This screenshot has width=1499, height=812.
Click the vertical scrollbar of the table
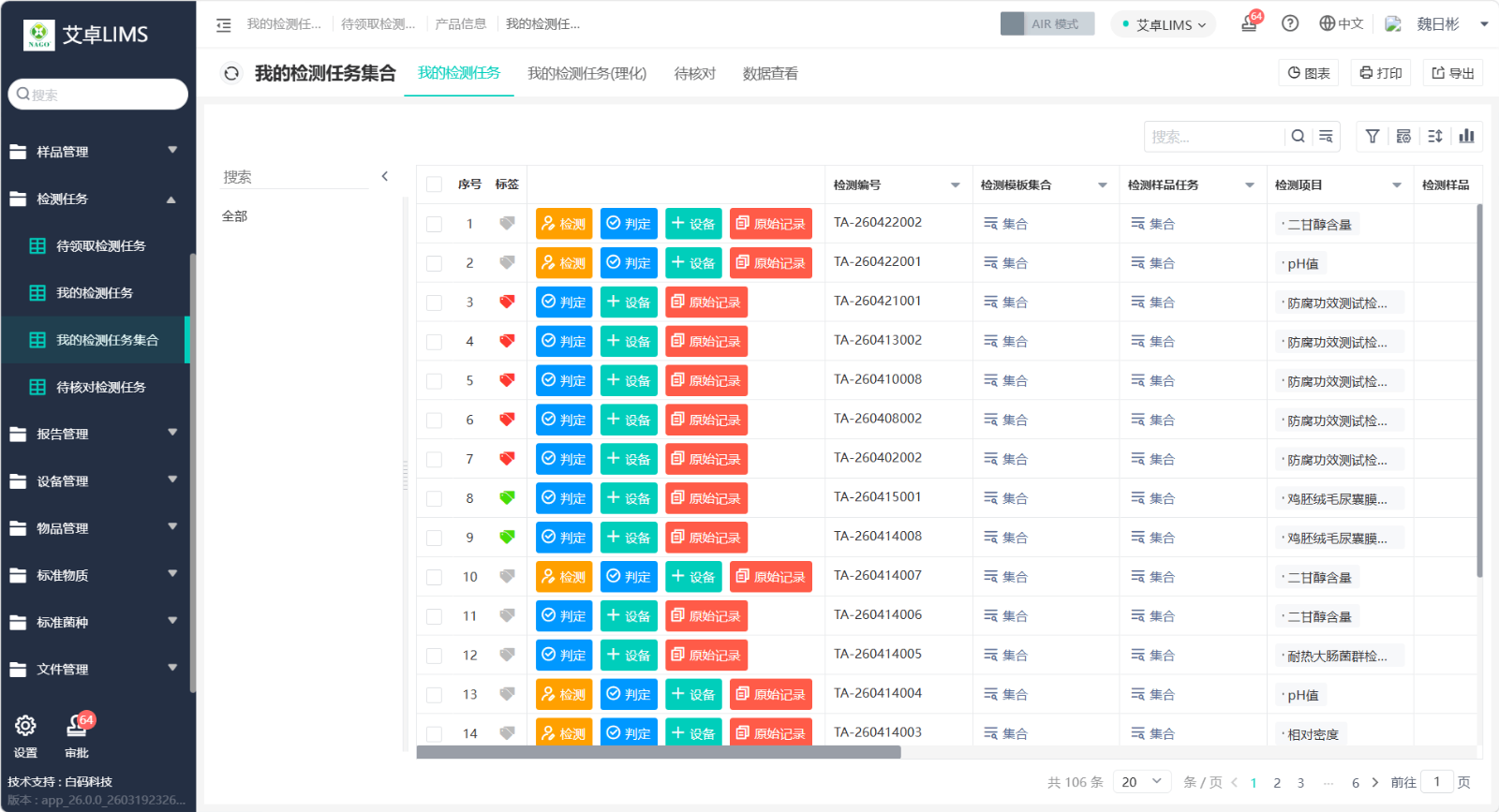[x=1479, y=391]
